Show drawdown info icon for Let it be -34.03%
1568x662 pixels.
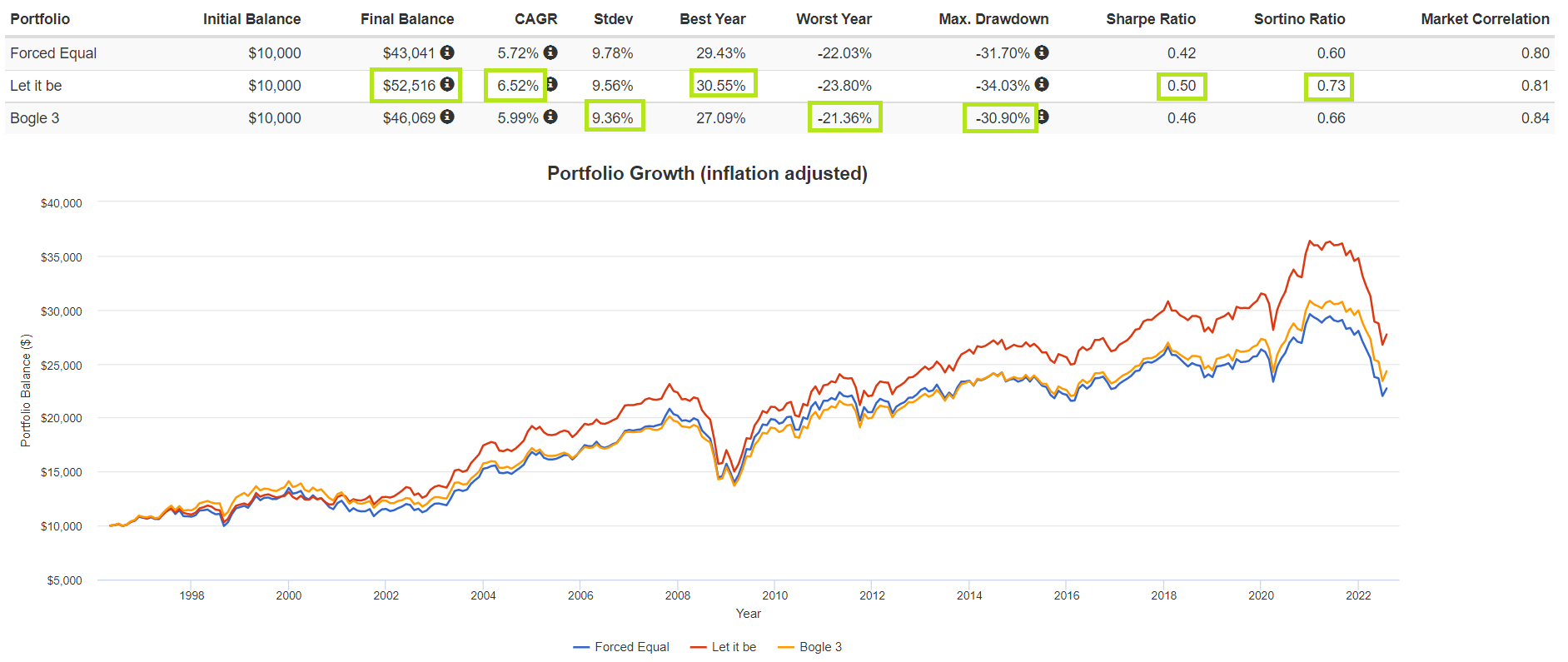(1042, 84)
